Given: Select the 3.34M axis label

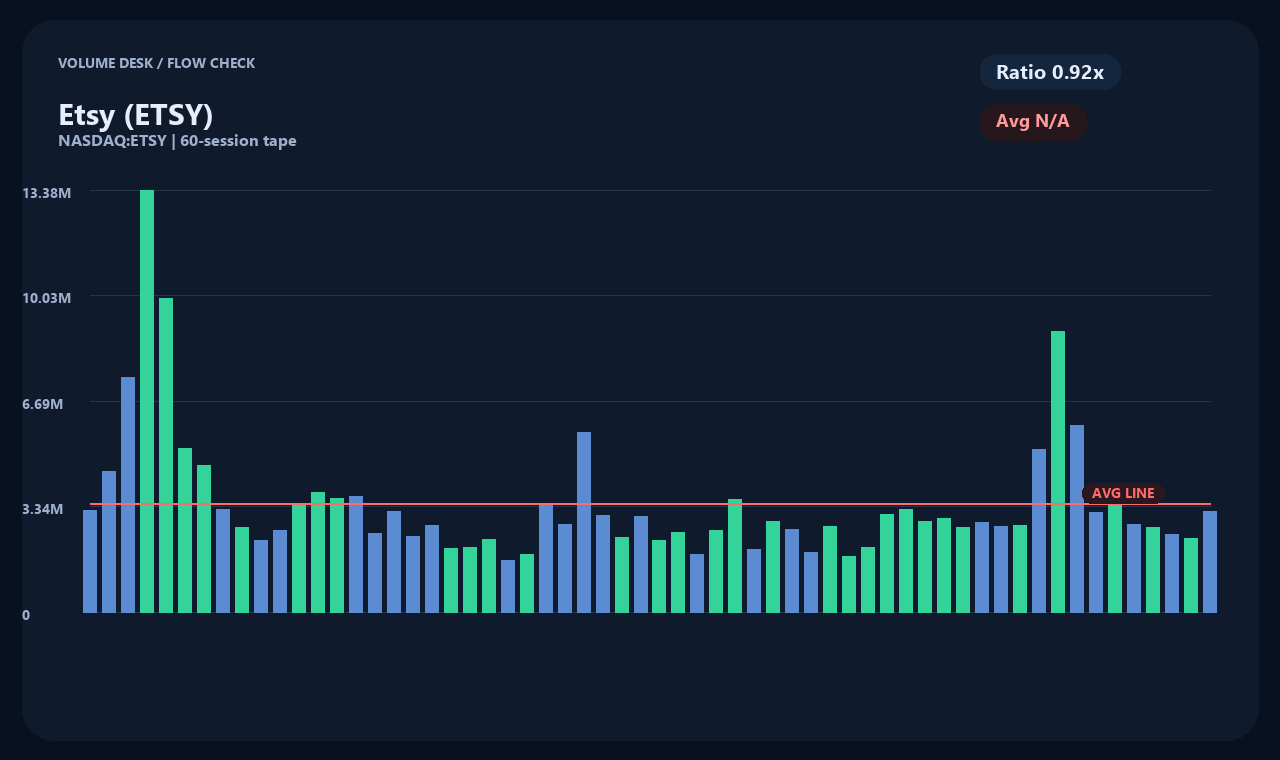Looking at the screenshot, I should tap(43, 509).
